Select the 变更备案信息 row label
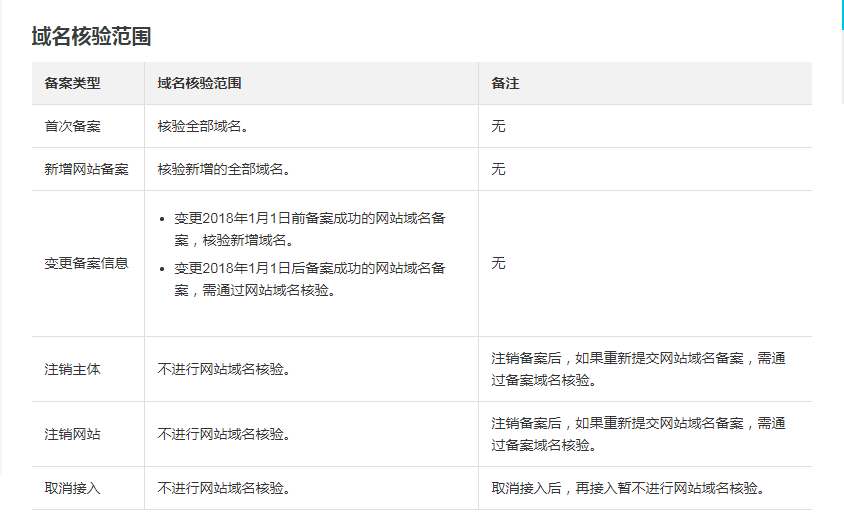 pos(87,264)
